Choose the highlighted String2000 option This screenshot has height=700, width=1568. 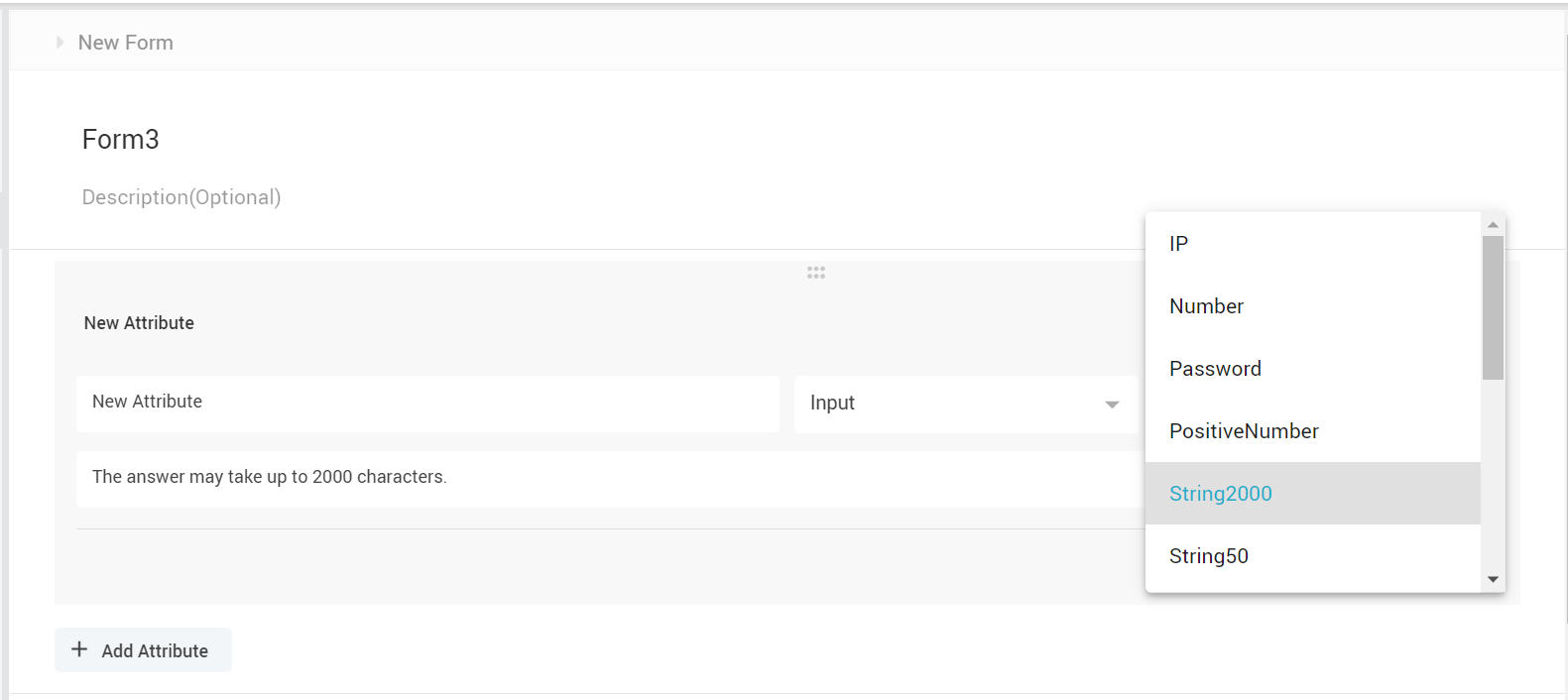point(1220,494)
